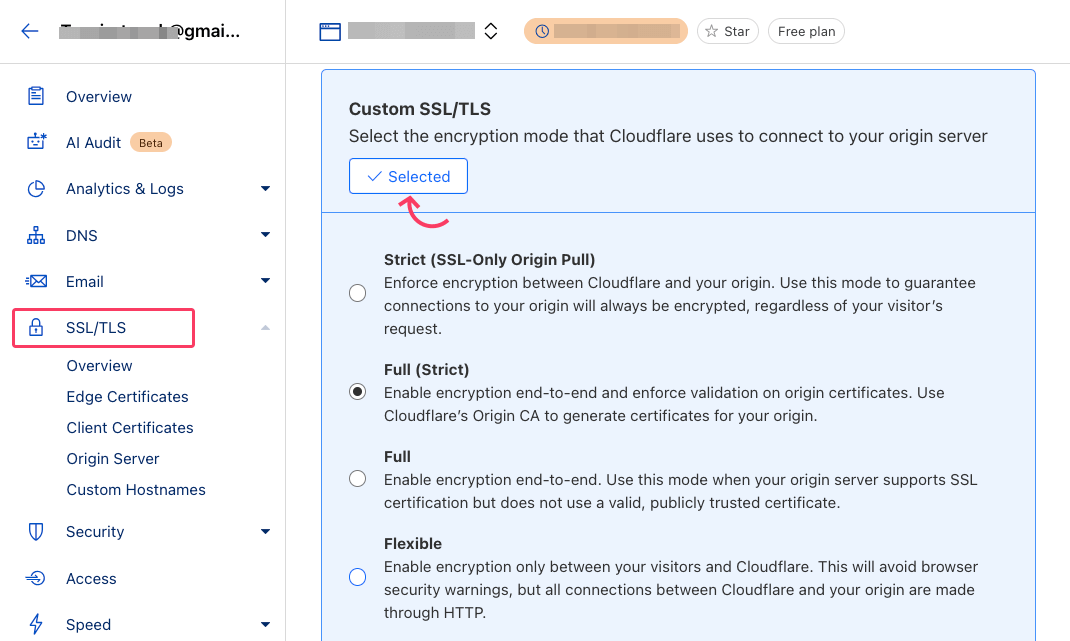This screenshot has height=641, width=1070.
Task: Open Security menu item
Action: [95, 532]
